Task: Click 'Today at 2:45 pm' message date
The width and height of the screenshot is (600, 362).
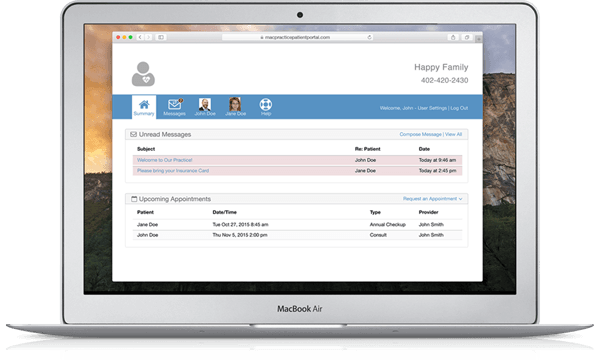Action: pyautogui.click(x=437, y=171)
